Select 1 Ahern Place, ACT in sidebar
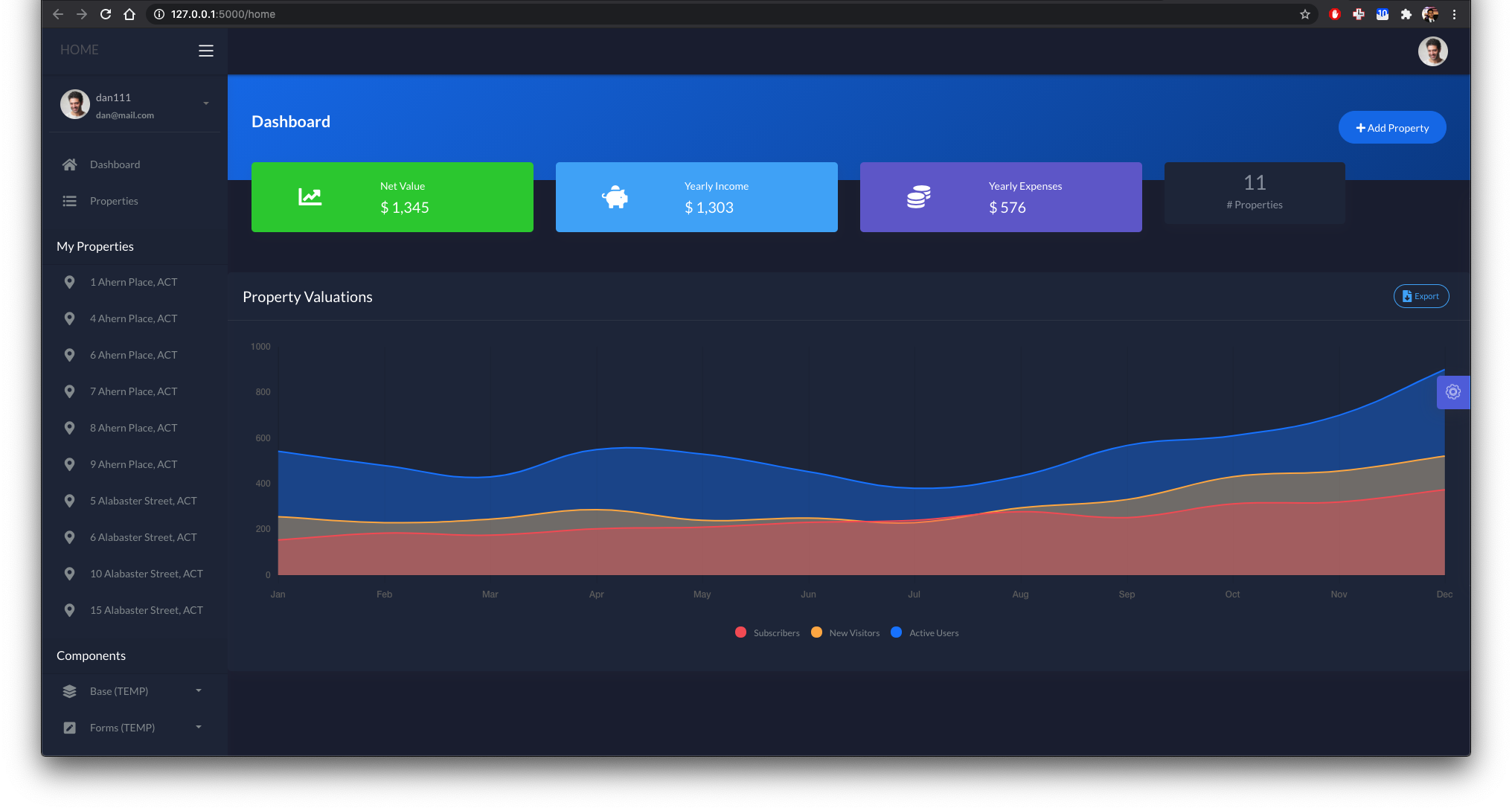Image resolution: width=1512 pixels, height=811 pixels. tap(134, 282)
